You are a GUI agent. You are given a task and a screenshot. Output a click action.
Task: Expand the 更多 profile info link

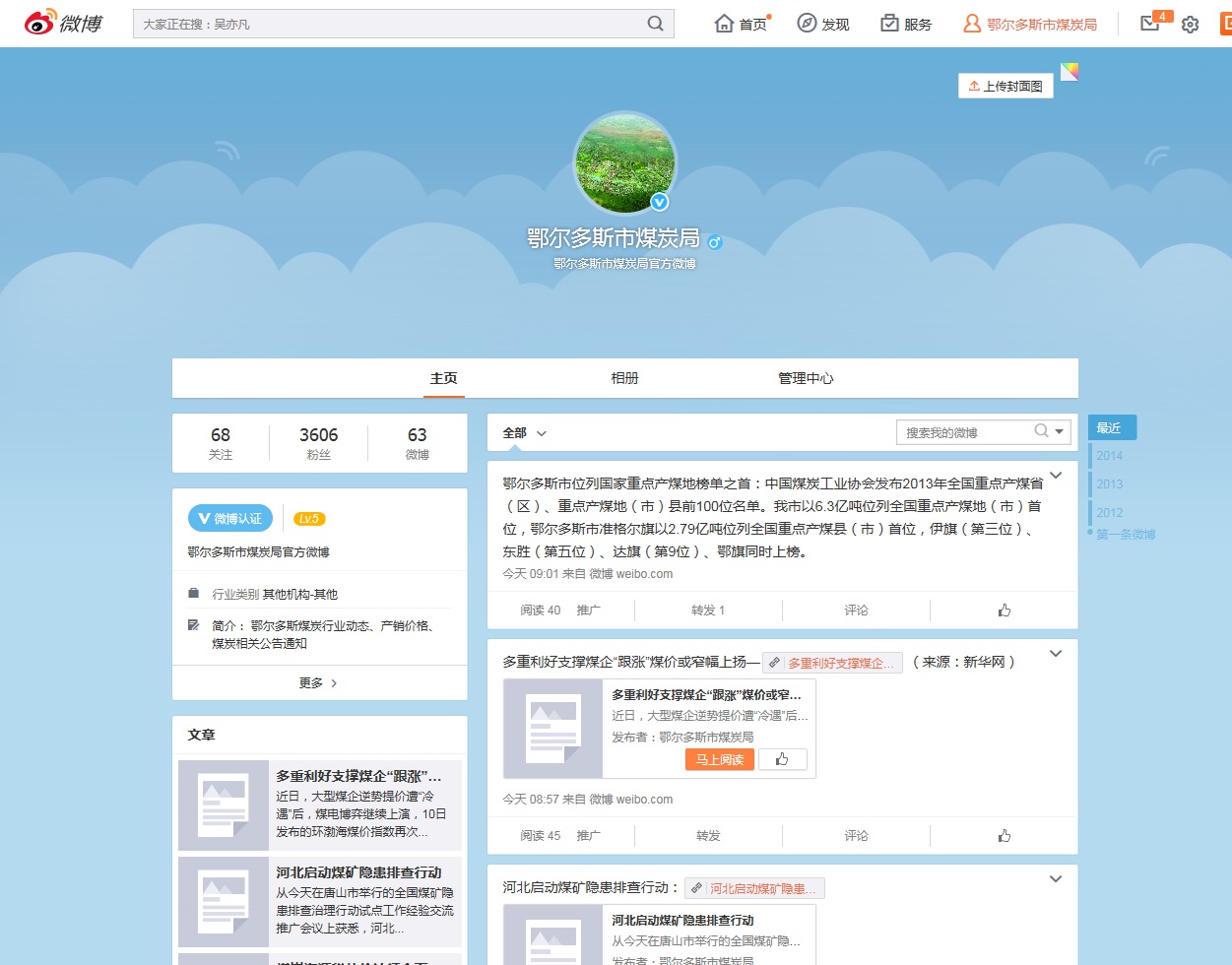click(x=319, y=682)
